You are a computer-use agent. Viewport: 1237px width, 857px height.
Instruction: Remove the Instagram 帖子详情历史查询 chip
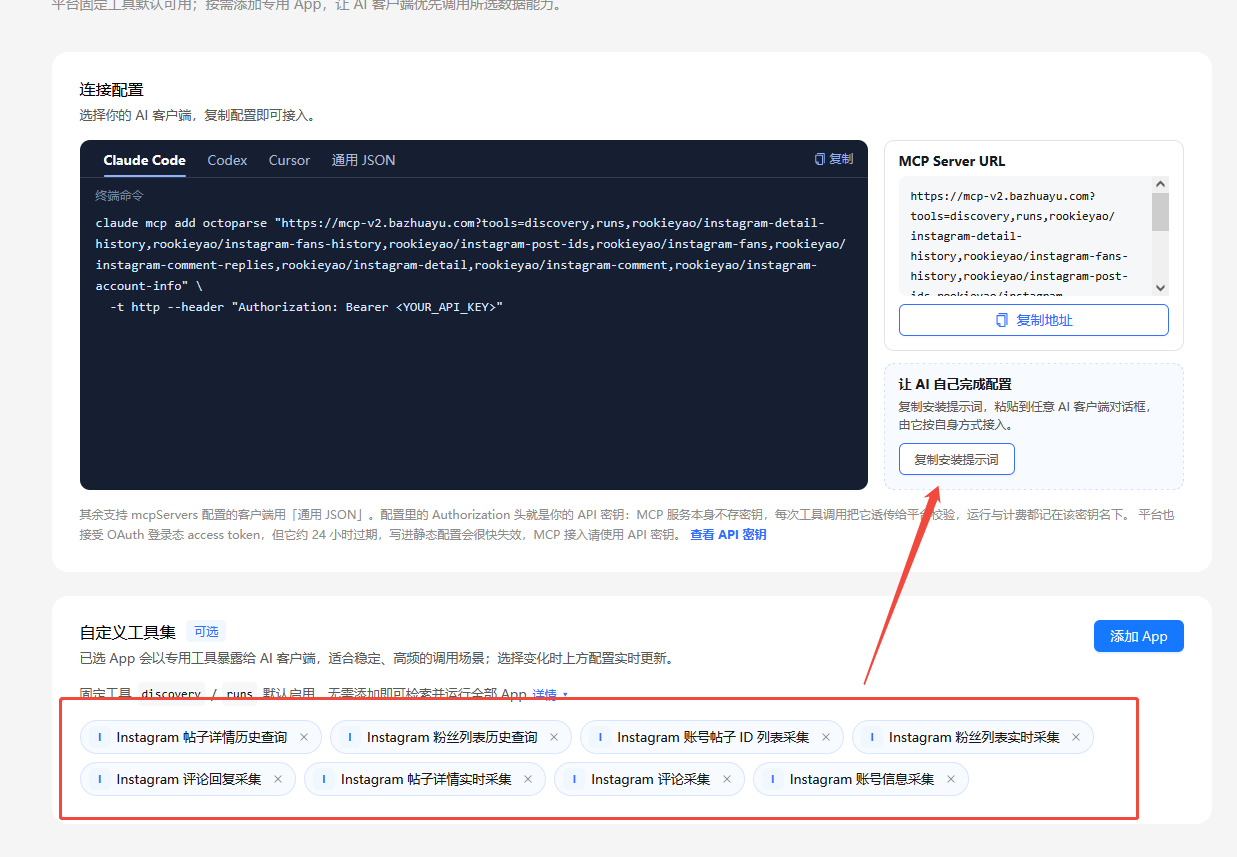point(304,737)
